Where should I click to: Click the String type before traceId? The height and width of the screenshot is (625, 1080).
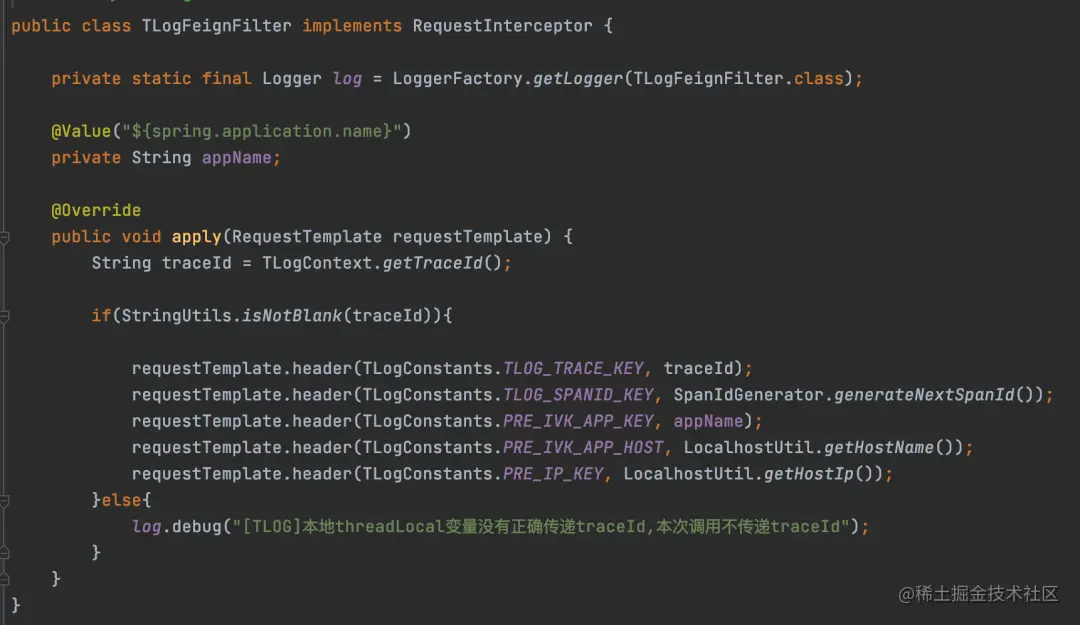pos(121,263)
